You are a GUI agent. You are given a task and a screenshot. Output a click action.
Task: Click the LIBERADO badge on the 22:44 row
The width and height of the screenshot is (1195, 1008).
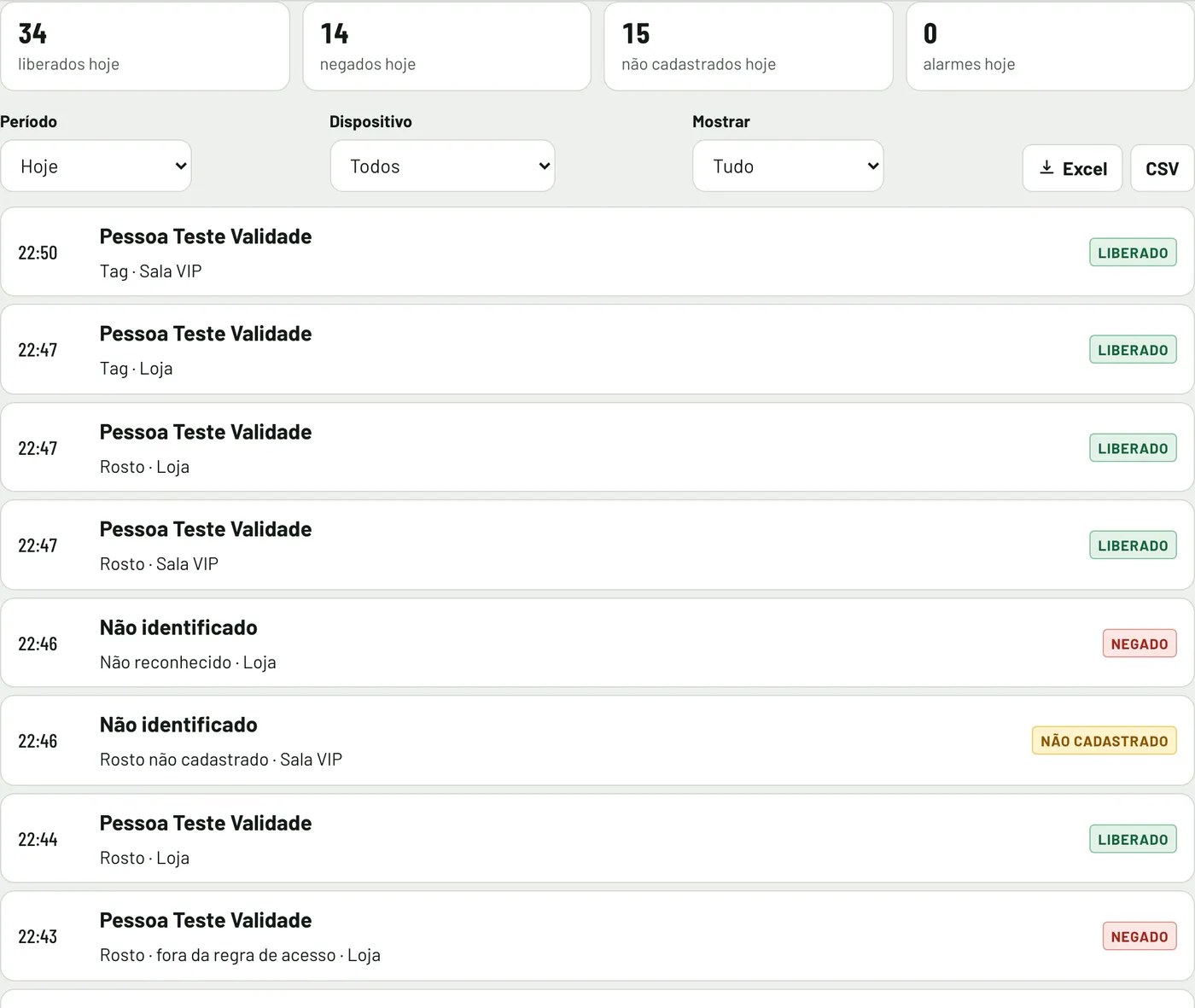tap(1133, 839)
